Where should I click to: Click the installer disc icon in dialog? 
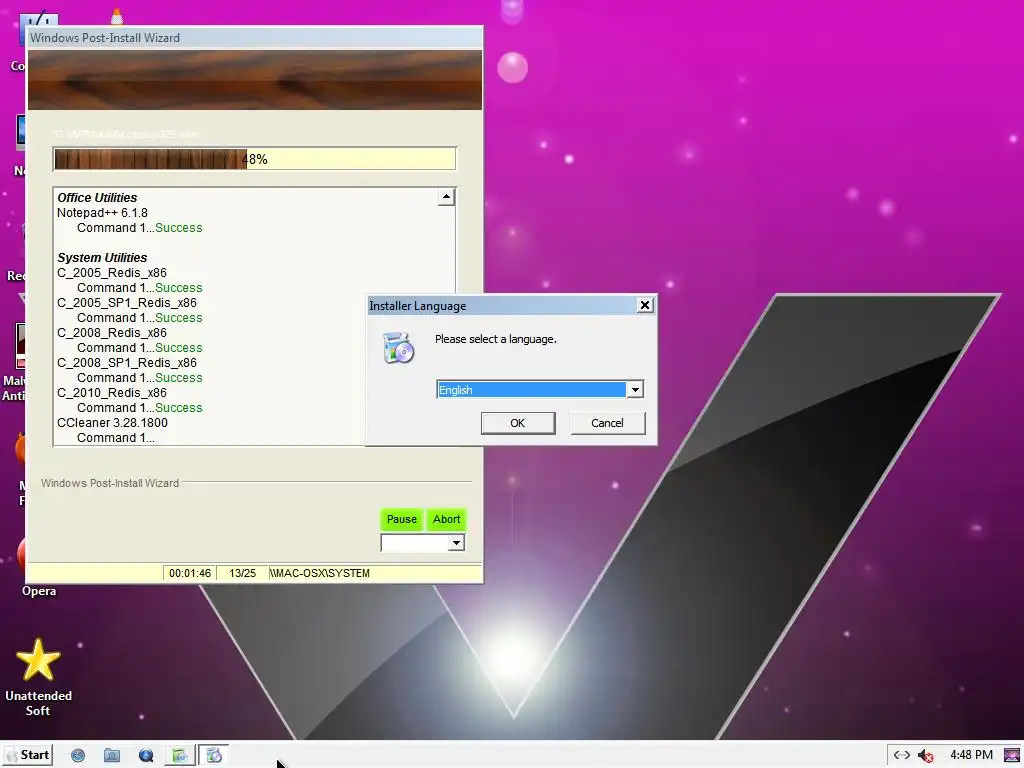coord(398,347)
